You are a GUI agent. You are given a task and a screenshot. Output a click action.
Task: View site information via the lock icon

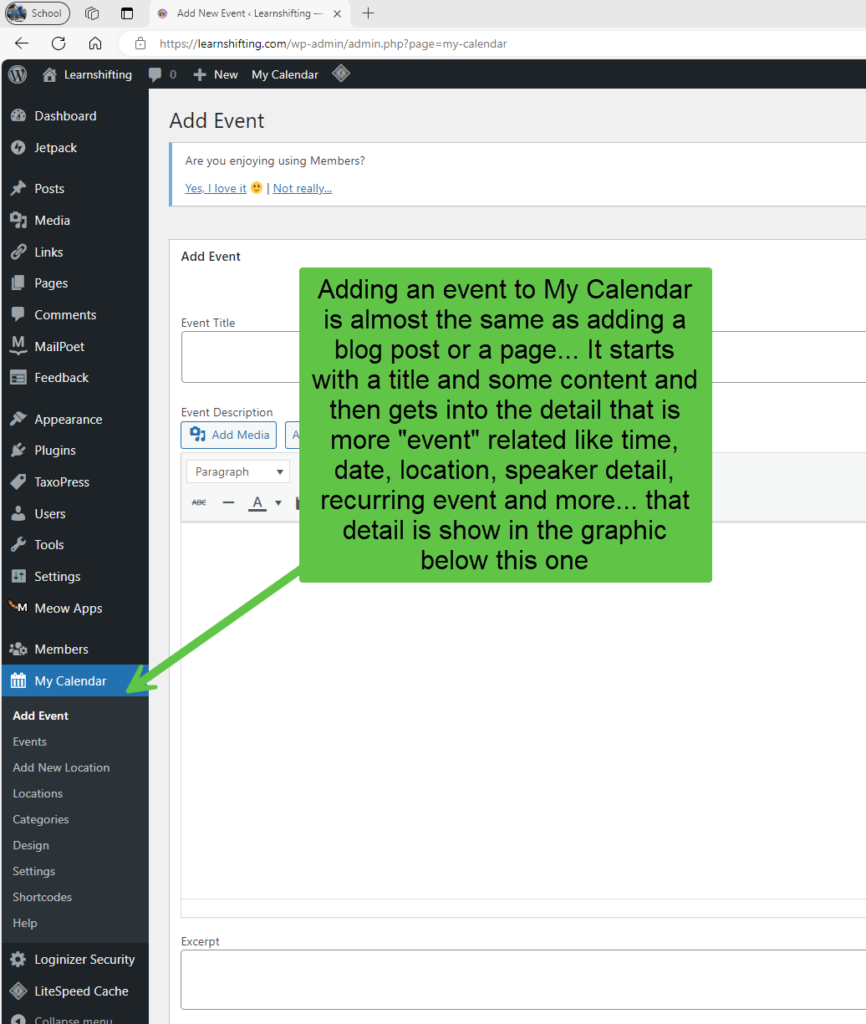pos(140,44)
